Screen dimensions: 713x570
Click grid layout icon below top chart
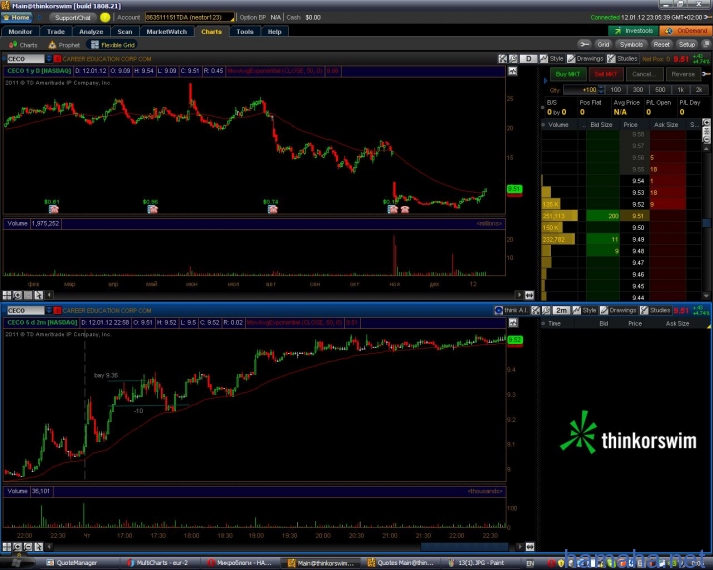tap(7, 295)
